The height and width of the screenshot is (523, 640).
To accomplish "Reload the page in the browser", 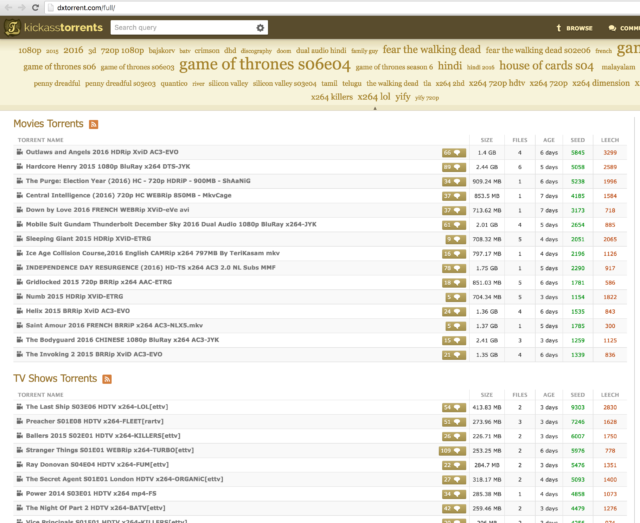I will click(x=36, y=7).
